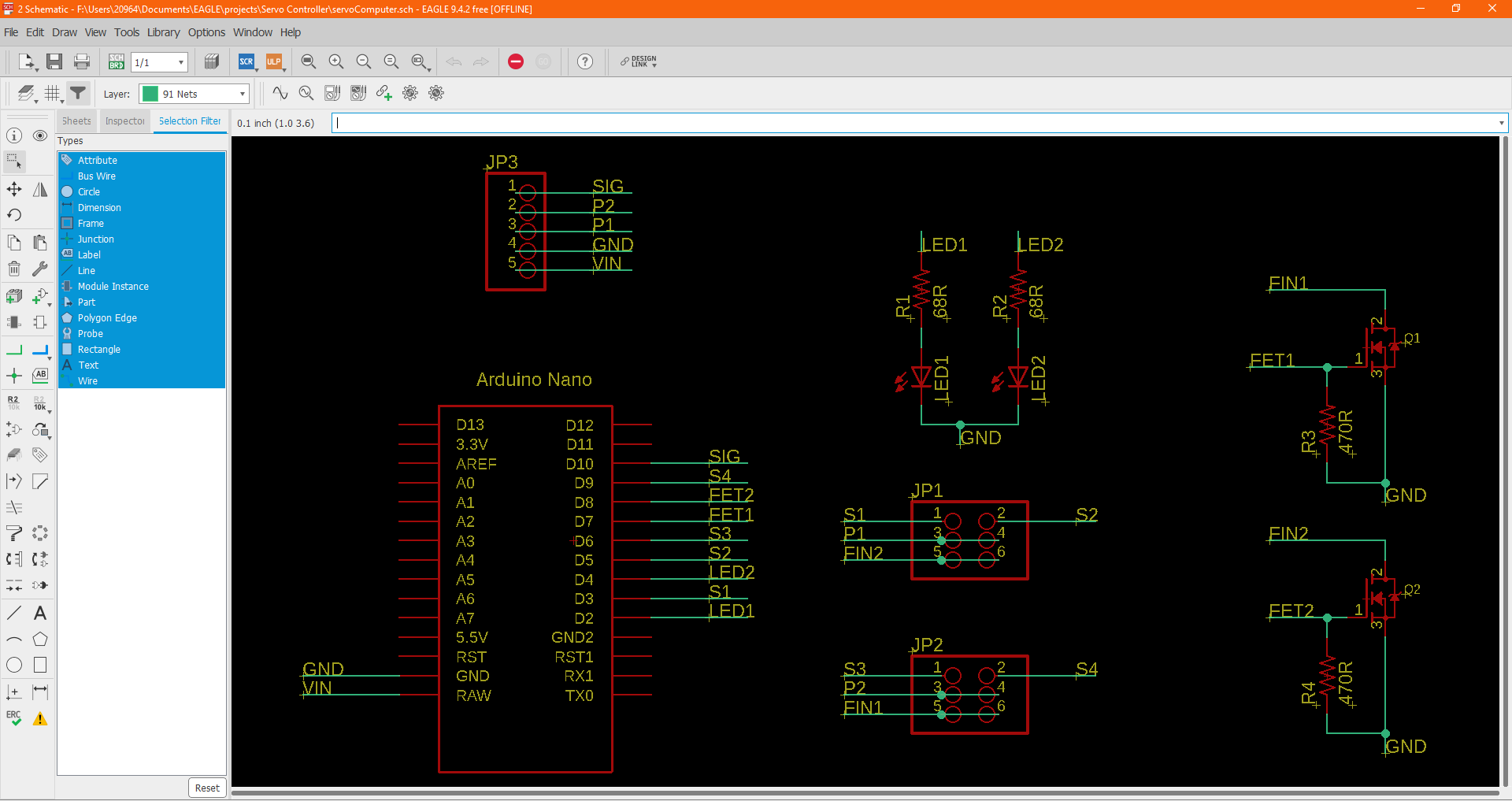Select the Net draw tool (green line)

point(14,349)
